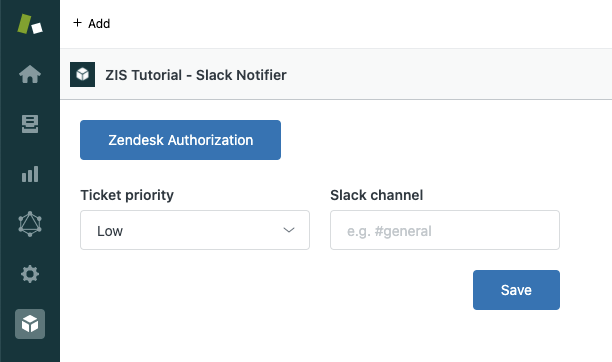Open the Ticket priority combo box
This screenshot has height=362, width=612.
pos(195,230)
